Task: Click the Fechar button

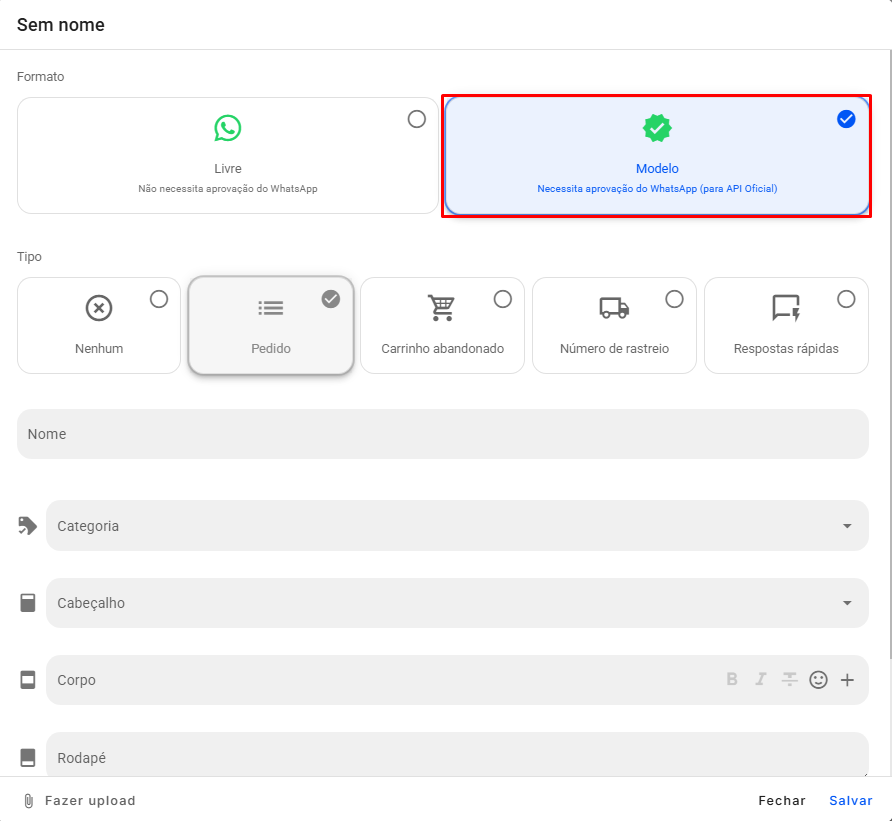Action: click(x=782, y=801)
